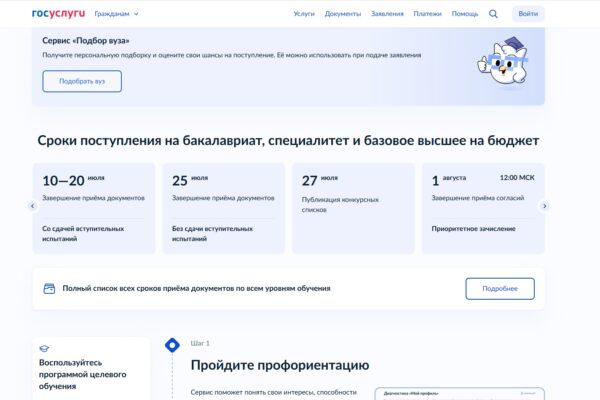The width and height of the screenshot is (600, 400).
Task: Open the Госуслуги logo home link
Action: pyautogui.click(x=58, y=13)
